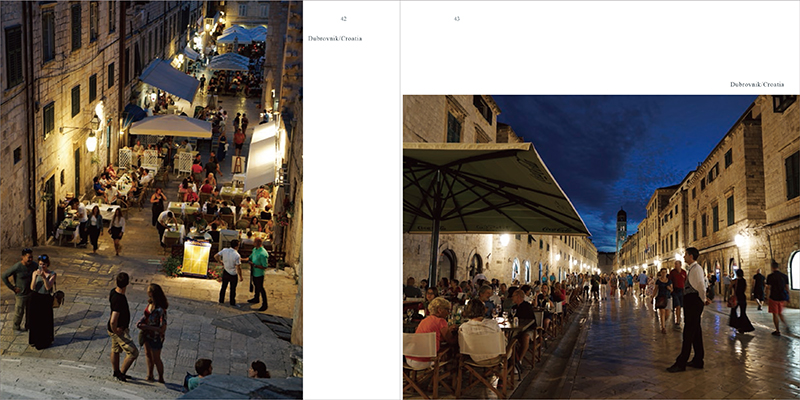Select left page caption Dubrovnik/Croatia
Image resolution: width=800 pixels, height=400 pixels.
(335, 38)
